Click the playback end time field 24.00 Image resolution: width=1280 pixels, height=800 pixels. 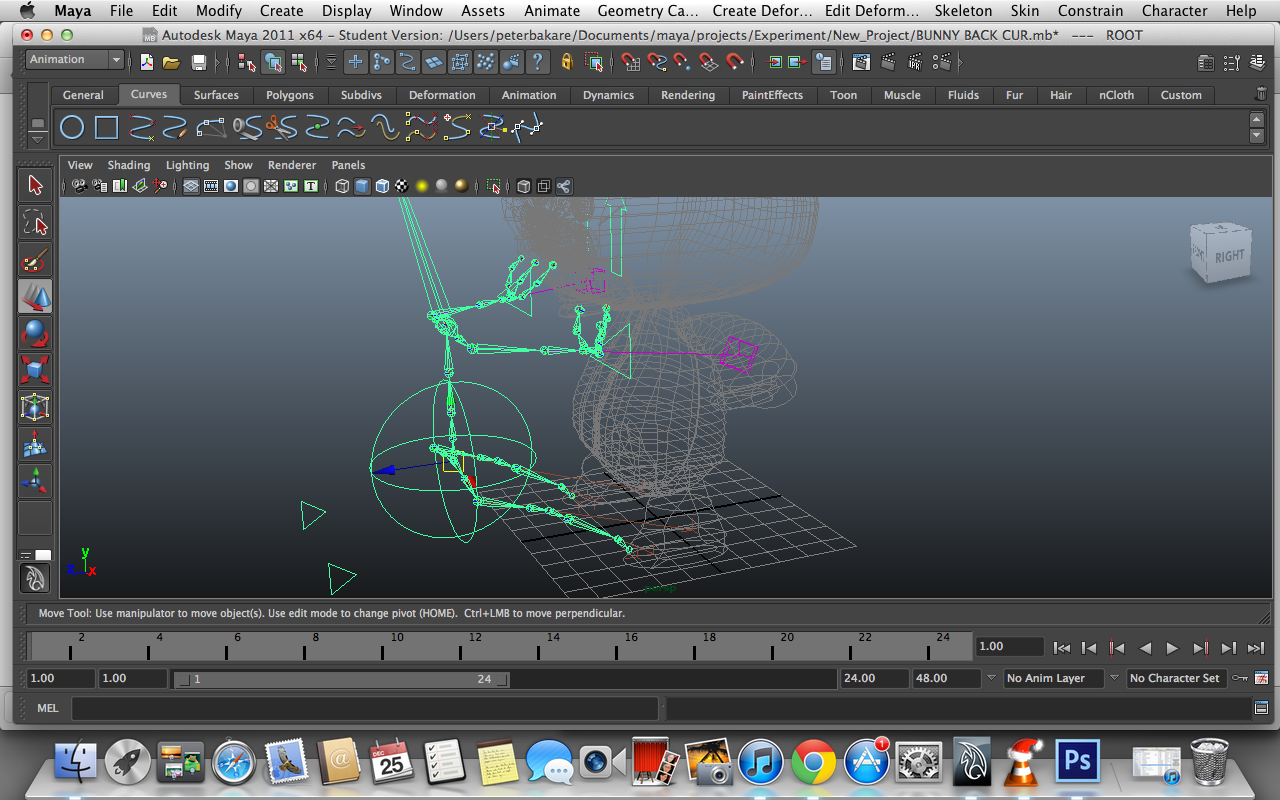(x=874, y=678)
